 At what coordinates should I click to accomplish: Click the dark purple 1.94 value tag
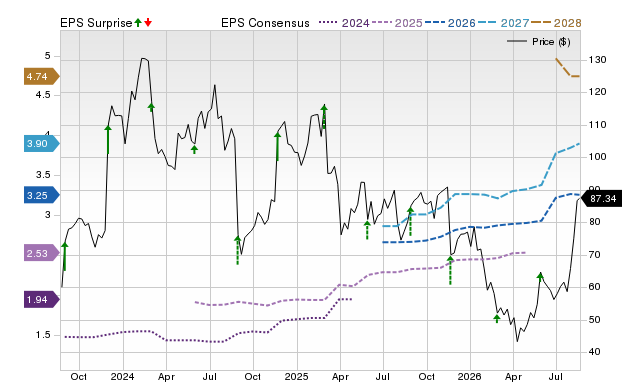point(42,300)
